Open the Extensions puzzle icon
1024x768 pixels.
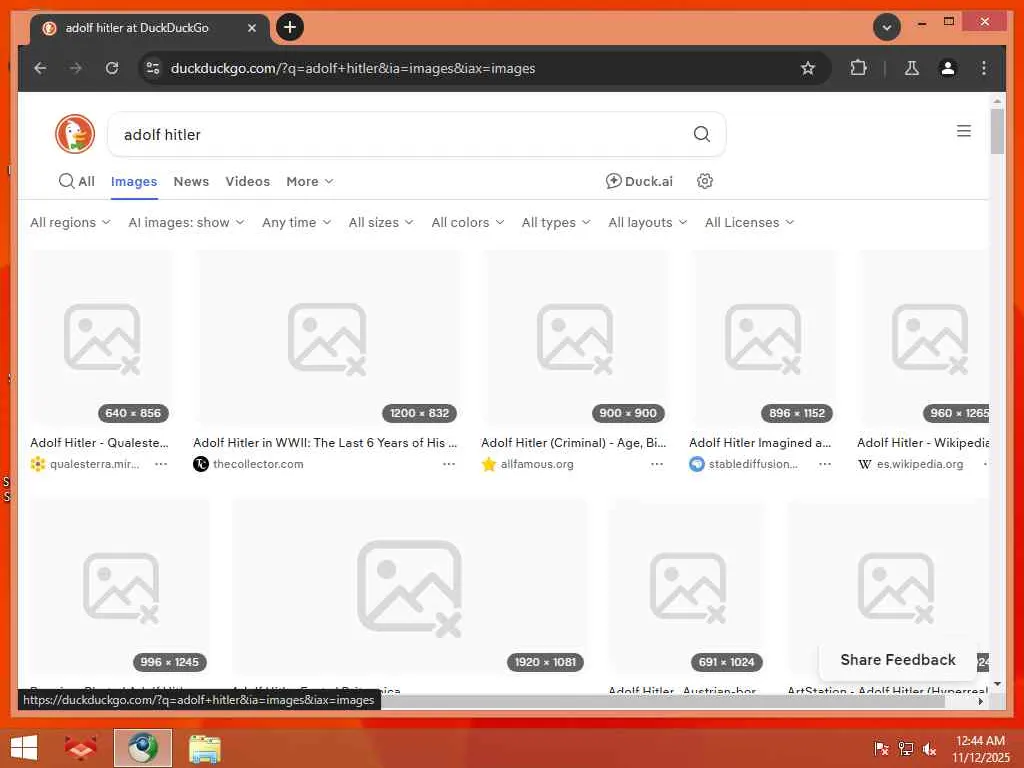coord(858,68)
